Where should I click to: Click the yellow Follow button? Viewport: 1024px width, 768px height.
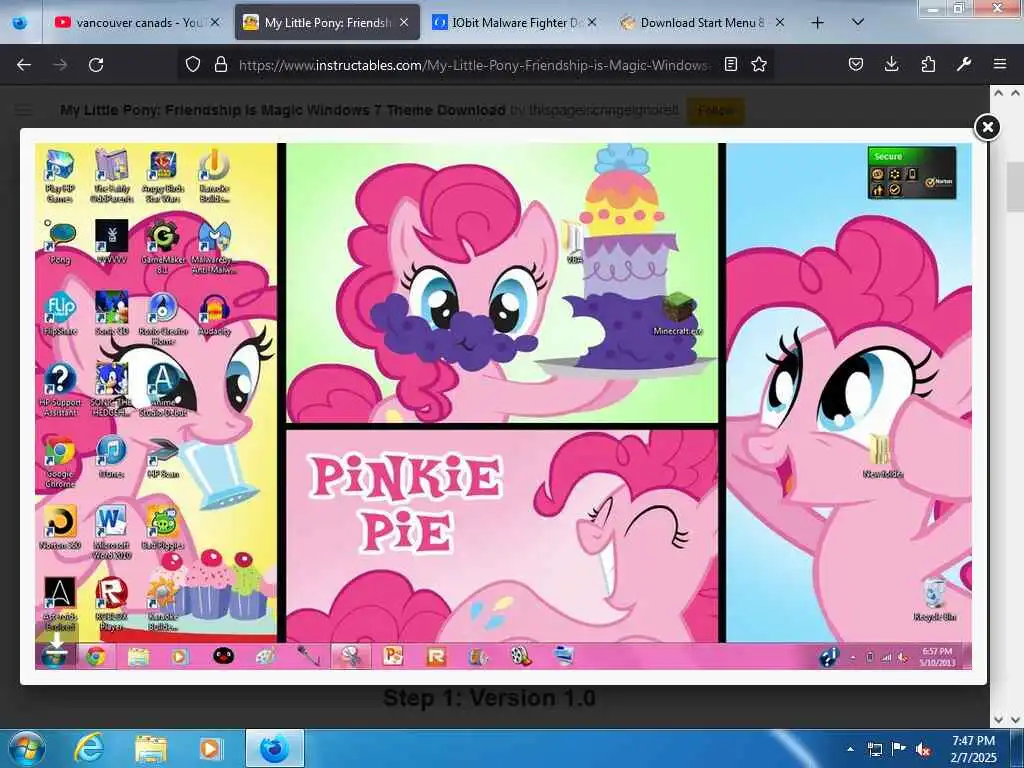pos(716,110)
